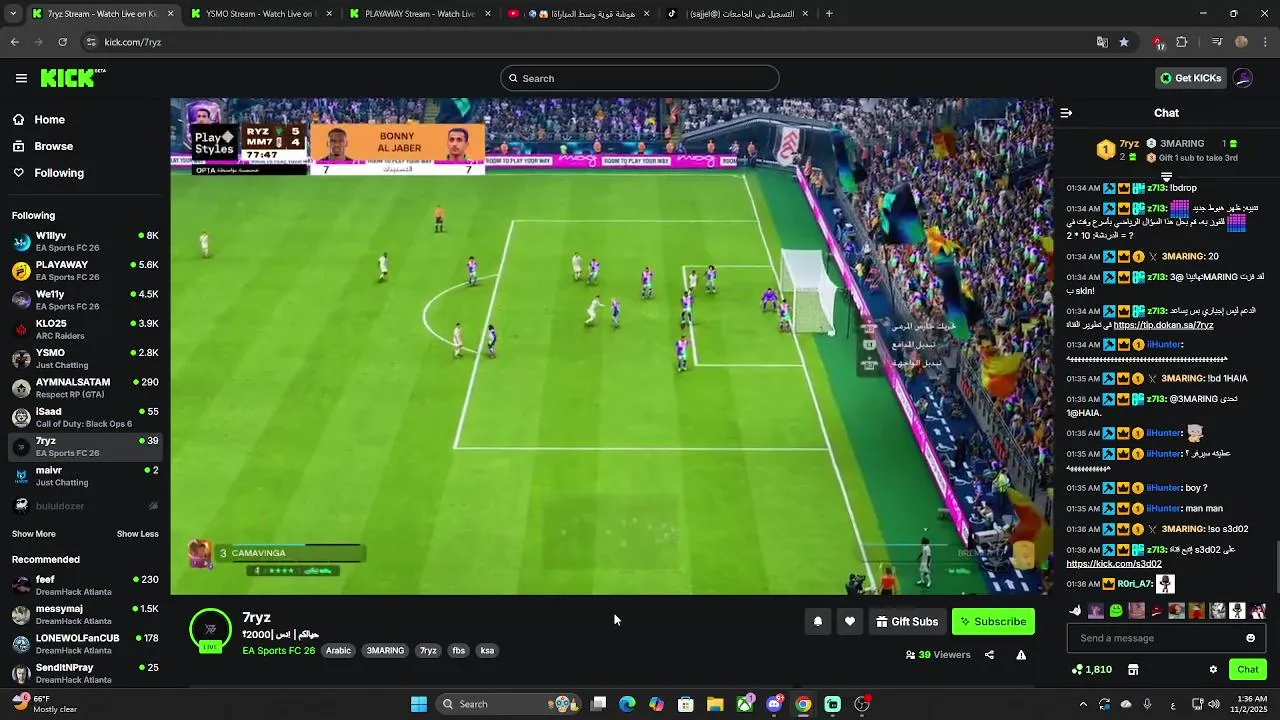
Task: Open PLAYAWAY channel in the following list
Action: coord(85,270)
